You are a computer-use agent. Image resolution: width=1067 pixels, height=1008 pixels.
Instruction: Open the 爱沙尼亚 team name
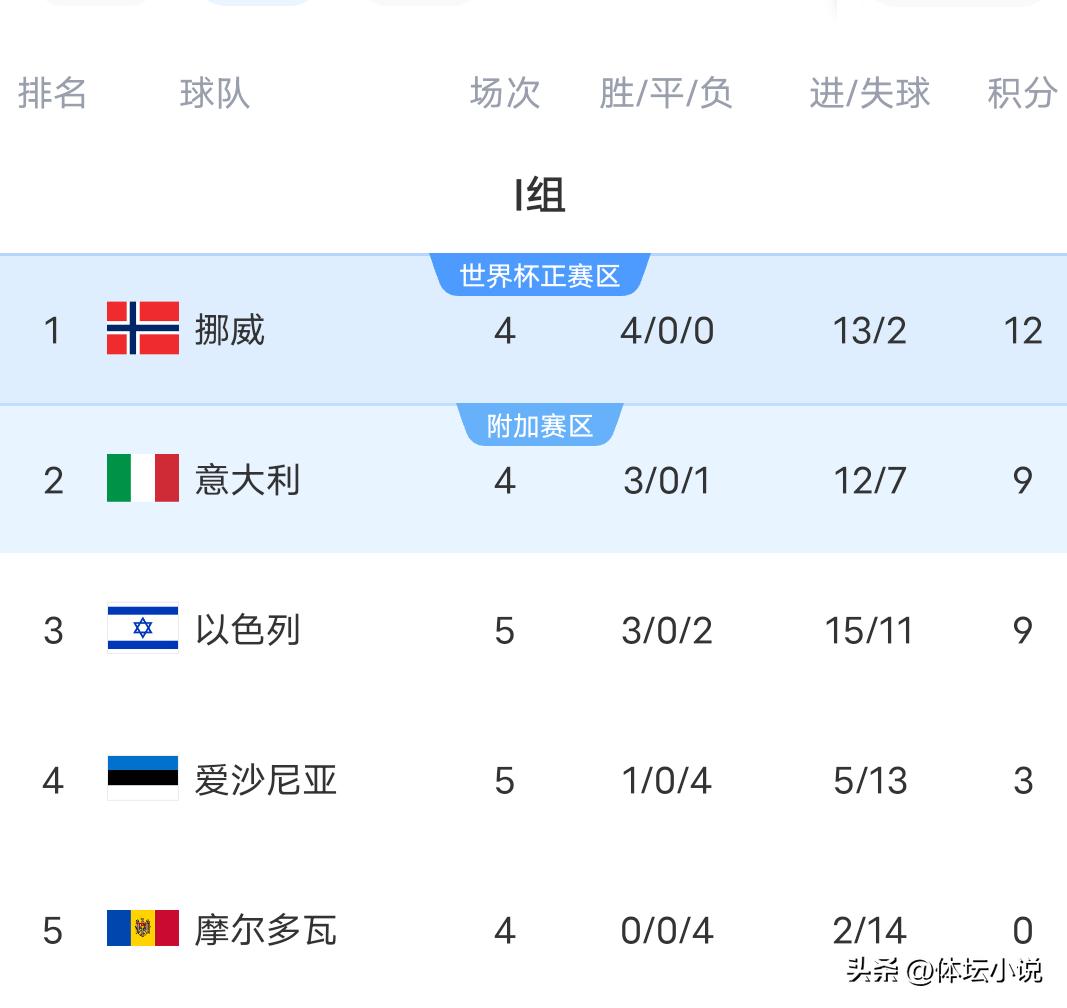pos(265,780)
